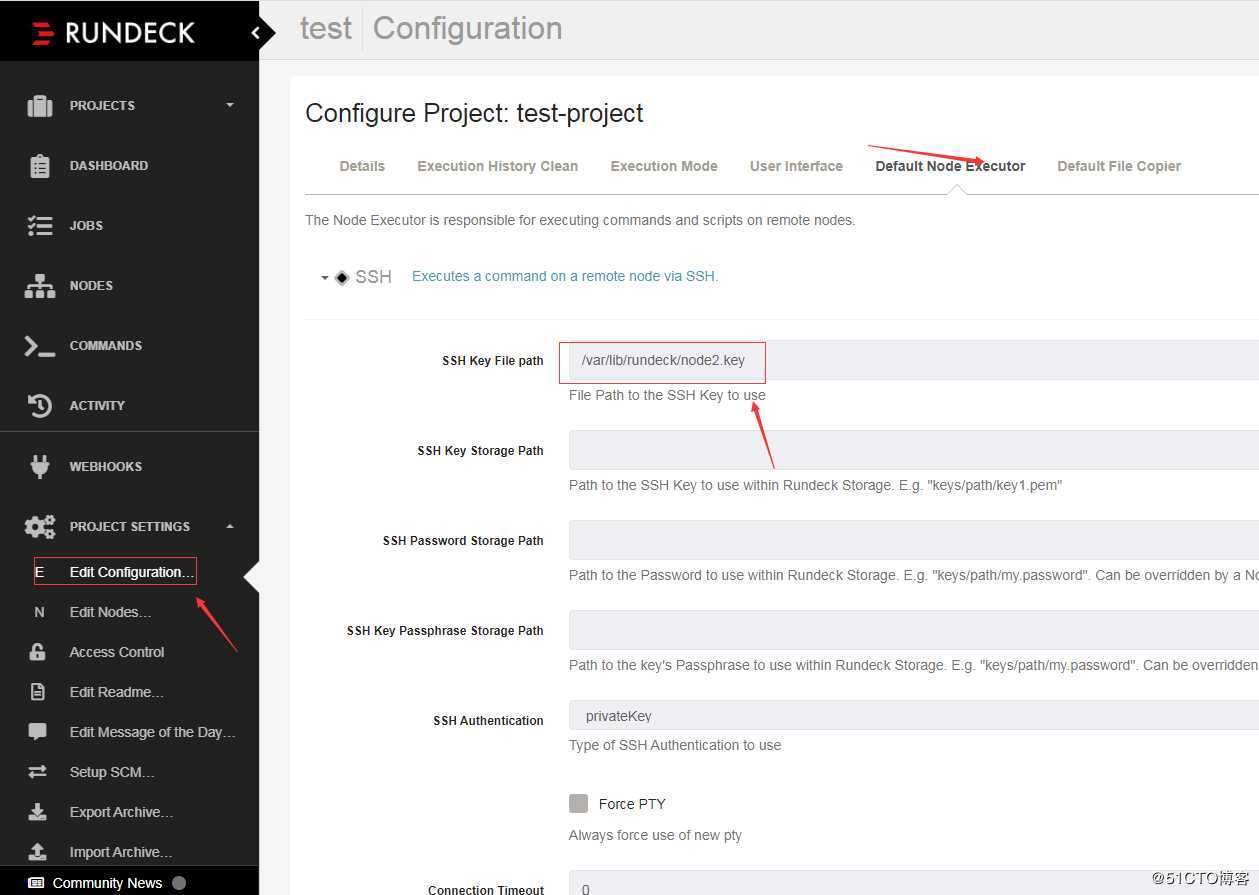Open the User Interface tab
The width and height of the screenshot is (1259, 895).
point(796,166)
